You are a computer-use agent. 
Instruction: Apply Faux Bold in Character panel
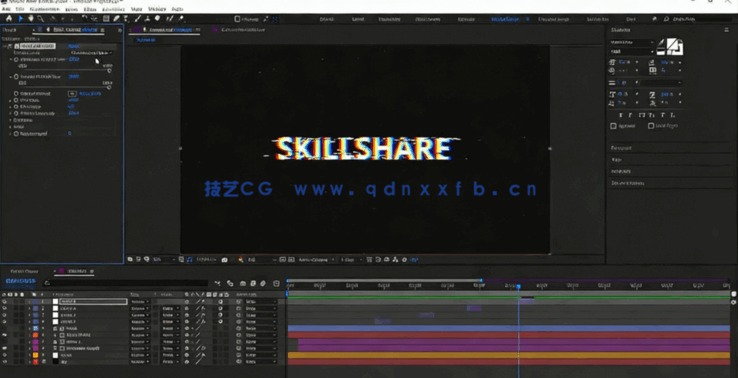(621, 115)
